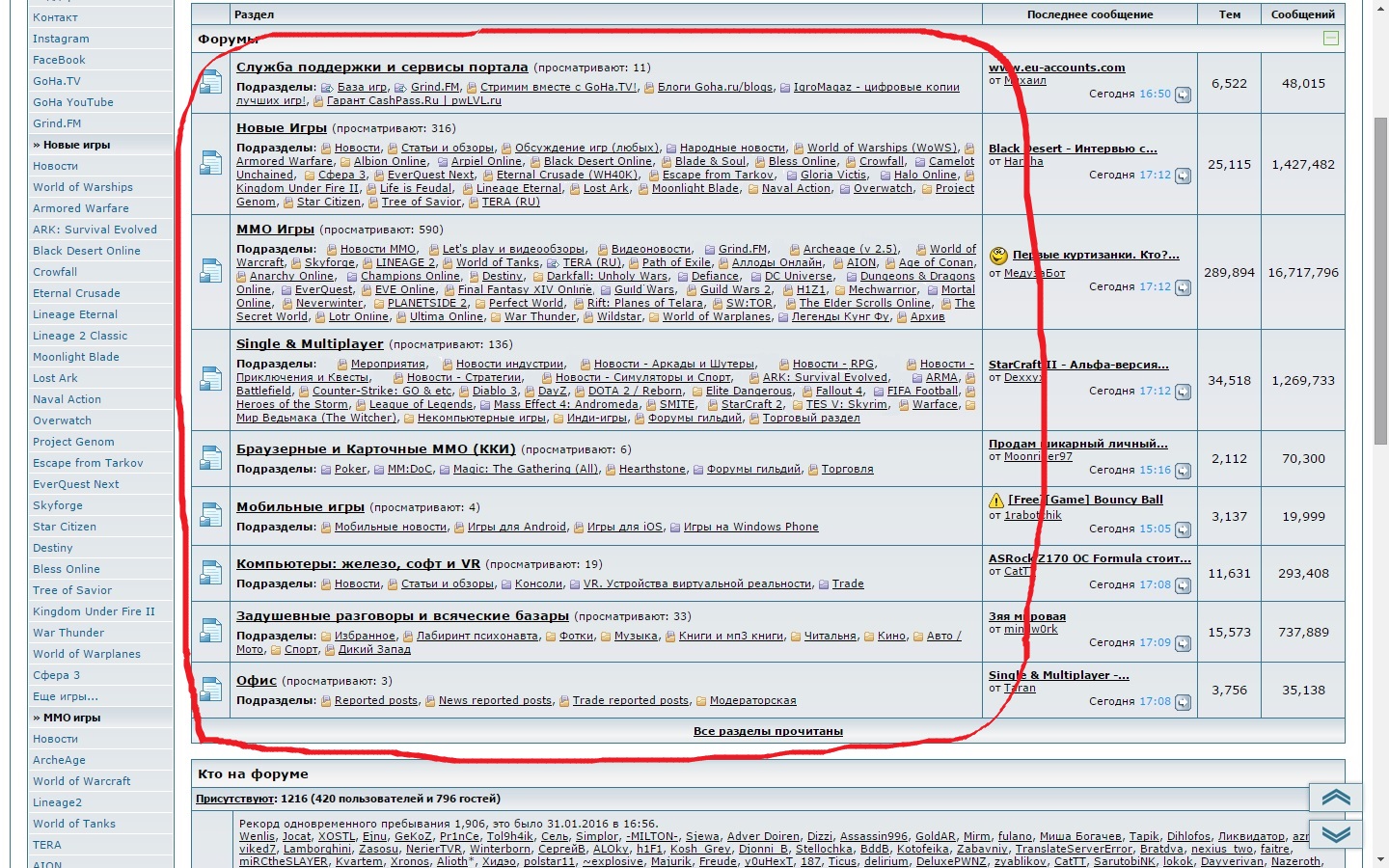Open Мобильные игры forum heading
Image resolution: width=1389 pixels, height=868 pixels.
tap(300, 507)
